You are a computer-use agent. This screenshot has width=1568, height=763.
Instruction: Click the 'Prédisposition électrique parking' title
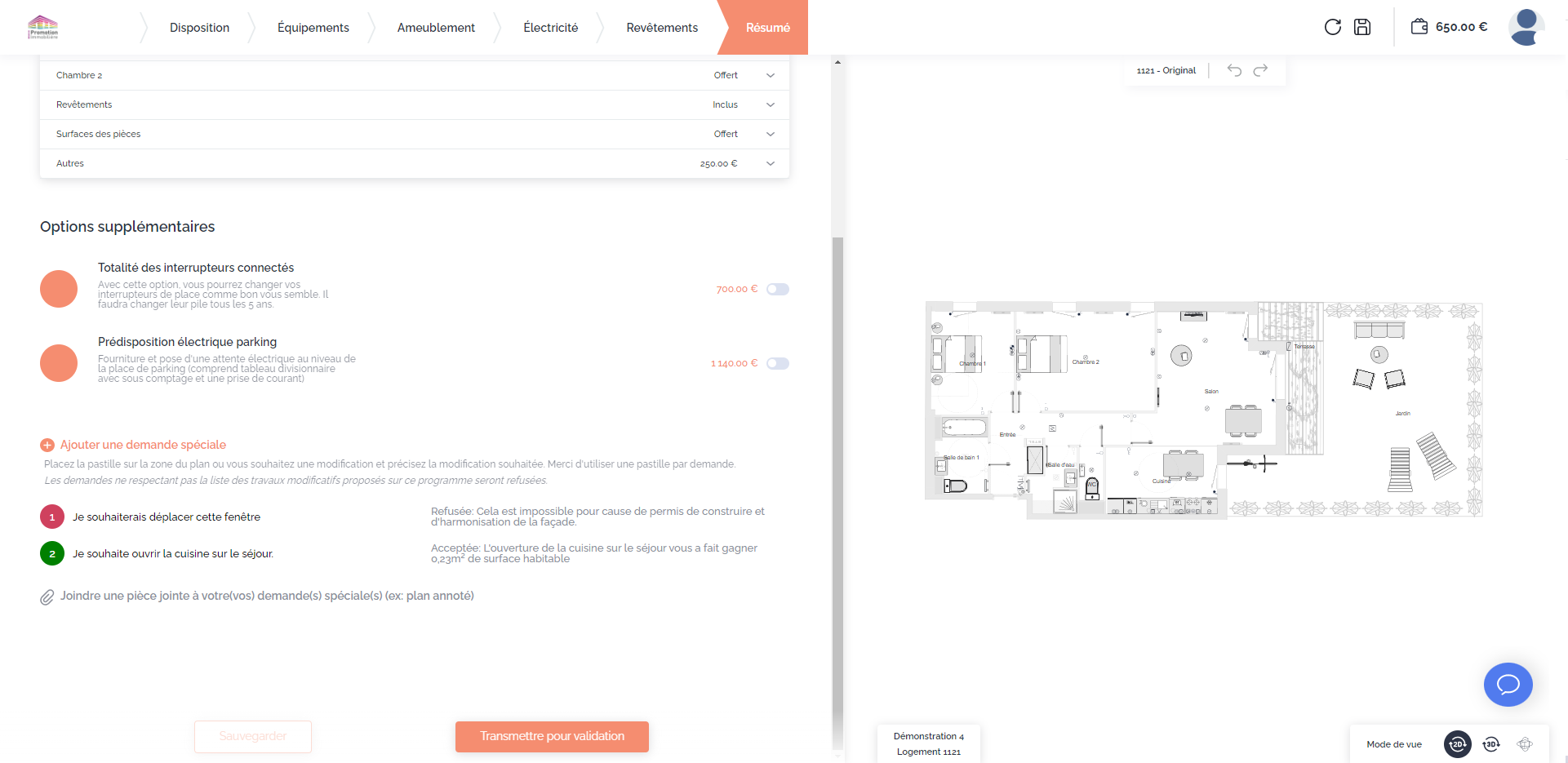pyautogui.click(x=187, y=342)
